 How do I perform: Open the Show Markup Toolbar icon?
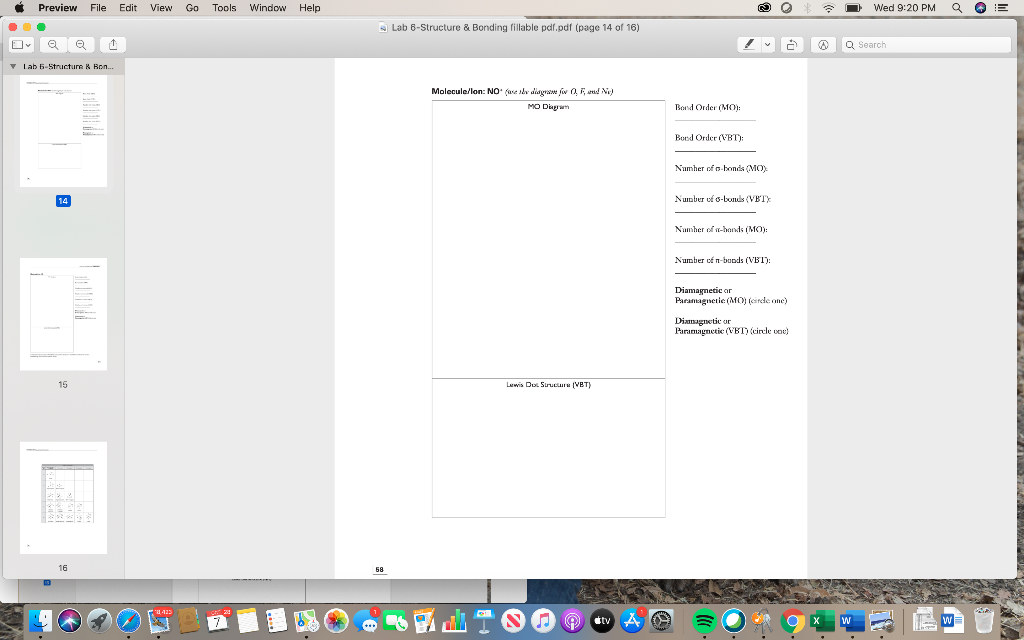tap(823, 44)
